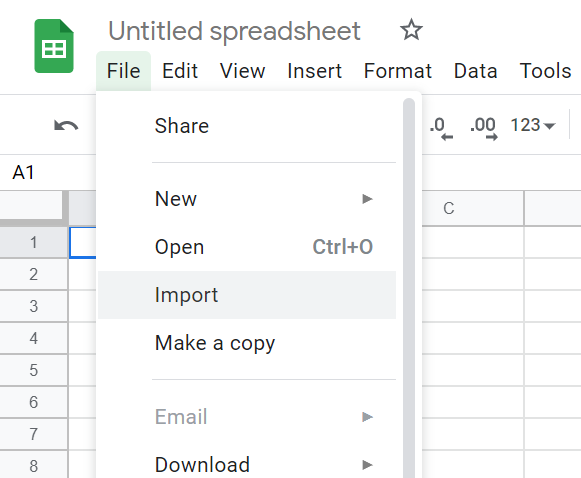The width and height of the screenshot is (581, 478).
Task: Expand the Download submenu arrow
Action: [x=367, y=464]
